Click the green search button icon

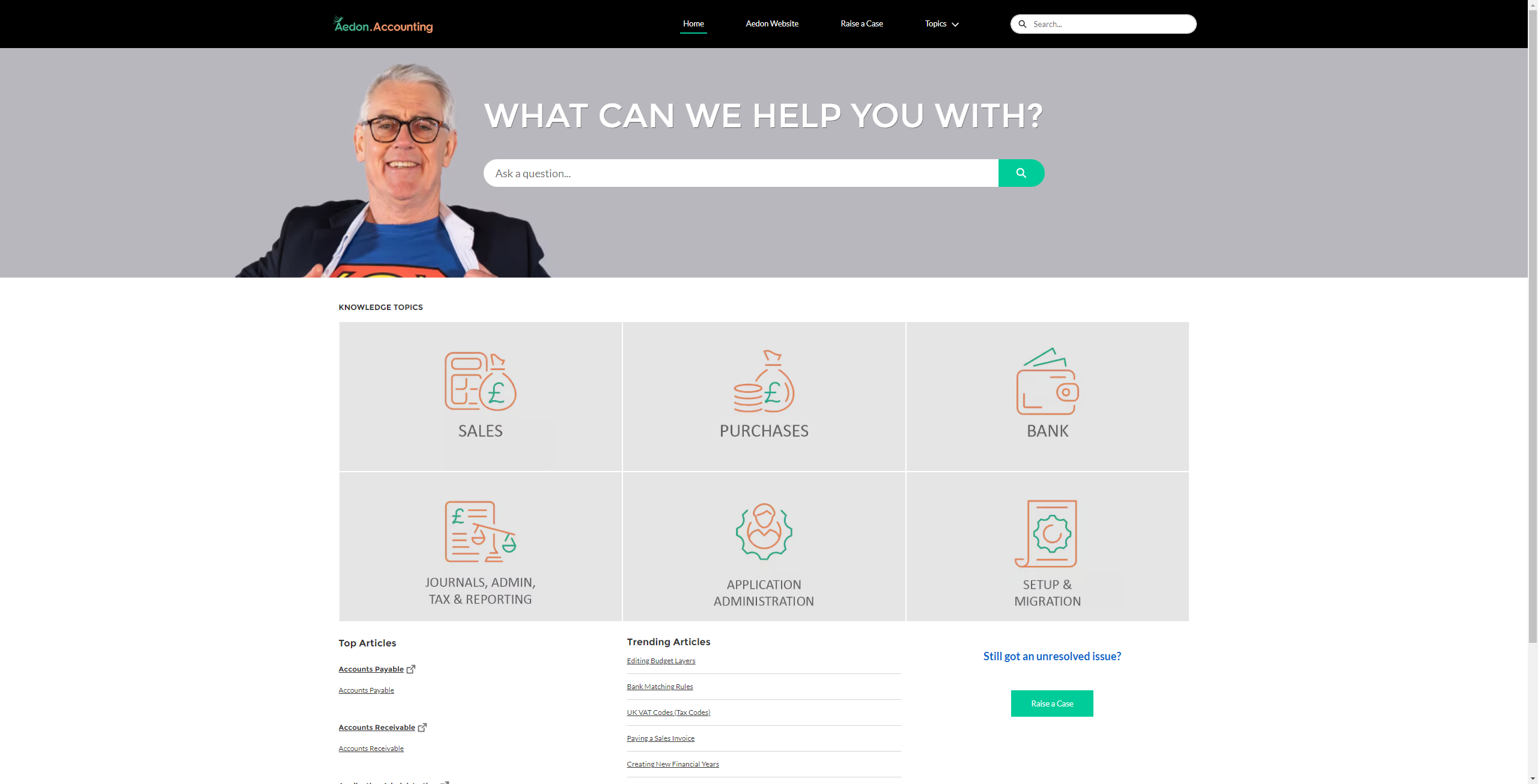coord(1021,173)
